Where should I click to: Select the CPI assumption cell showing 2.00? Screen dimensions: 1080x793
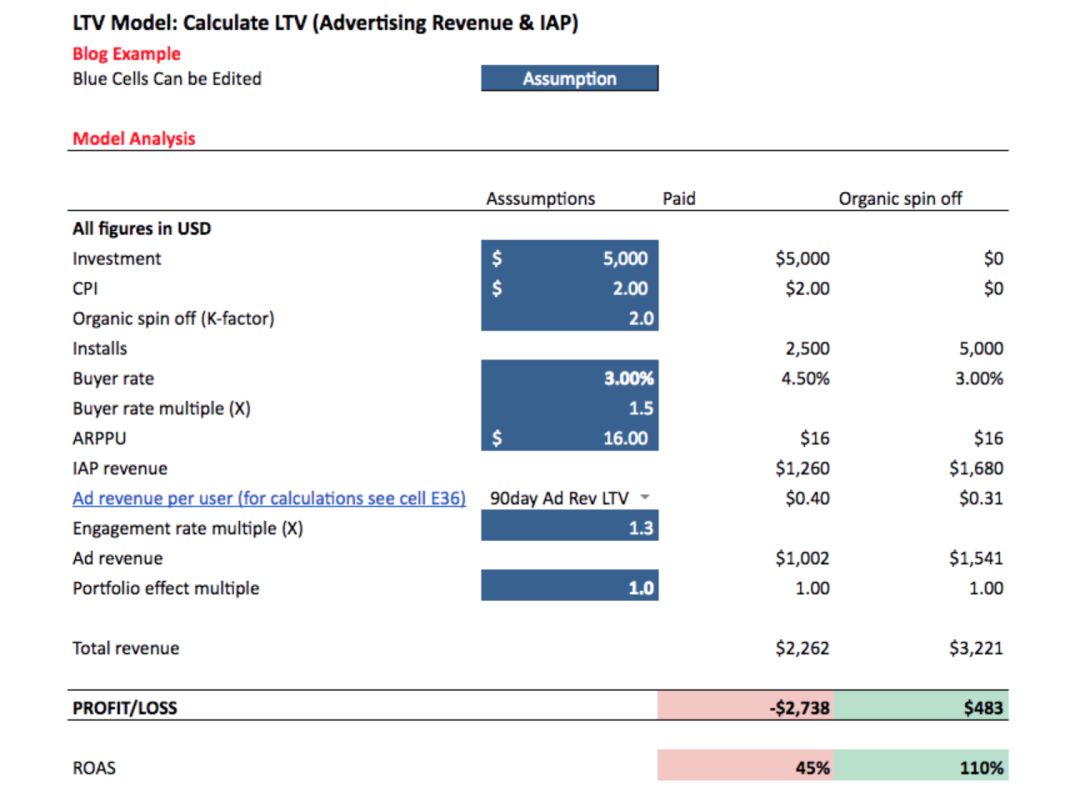[x=569, y=288]
